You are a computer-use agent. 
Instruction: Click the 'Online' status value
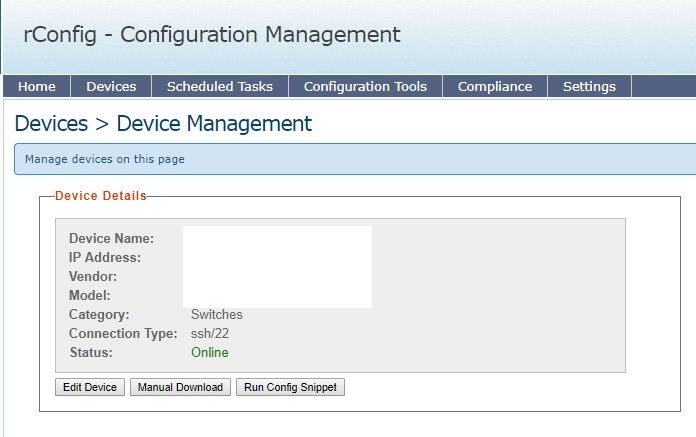[210, 352]
